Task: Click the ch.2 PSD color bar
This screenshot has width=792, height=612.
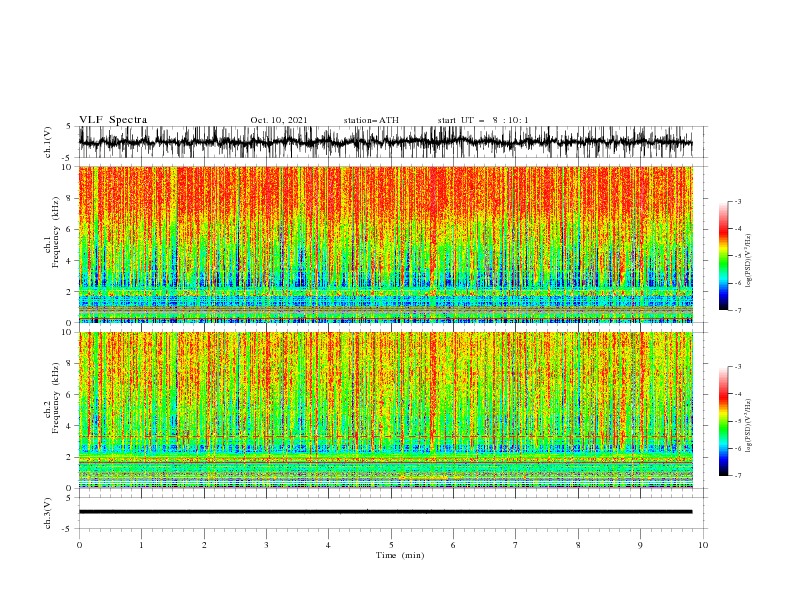Action: (x=723, y=421)
